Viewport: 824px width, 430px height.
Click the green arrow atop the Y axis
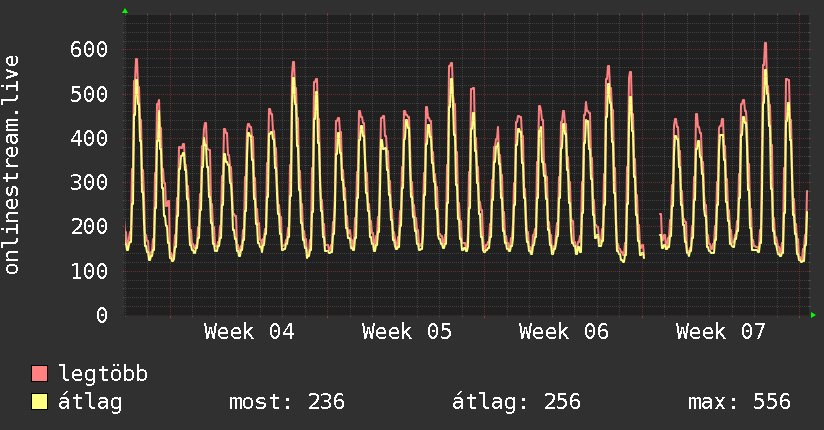[x=125, y=11]
